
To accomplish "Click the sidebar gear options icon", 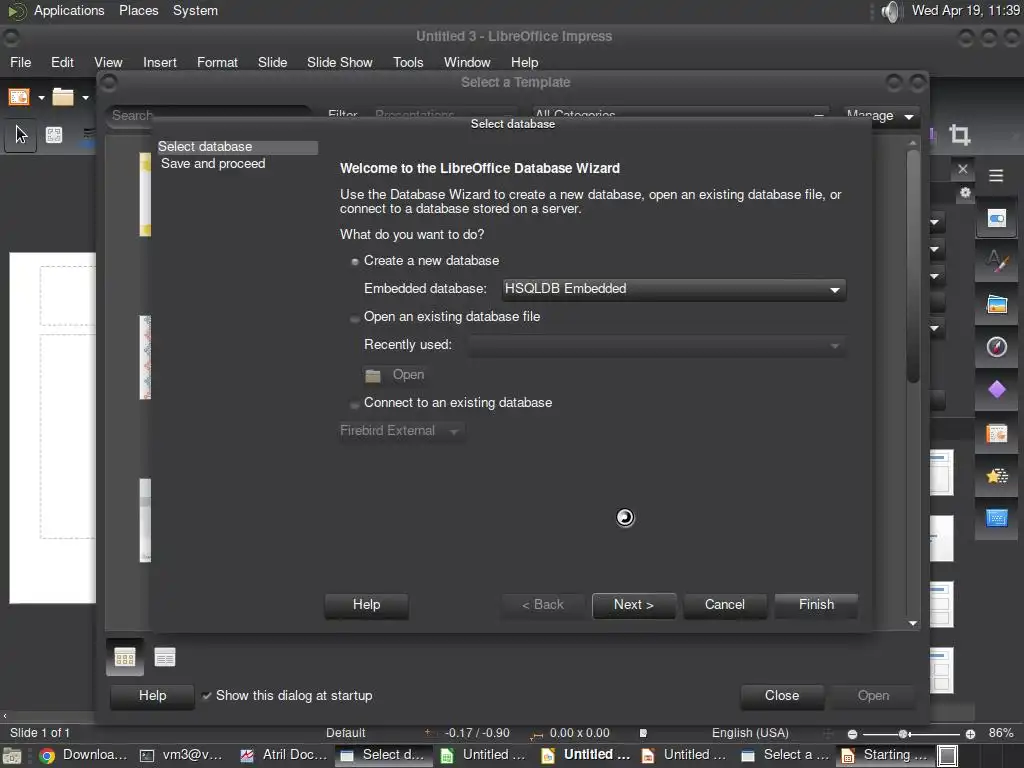I will click(965, 193).
